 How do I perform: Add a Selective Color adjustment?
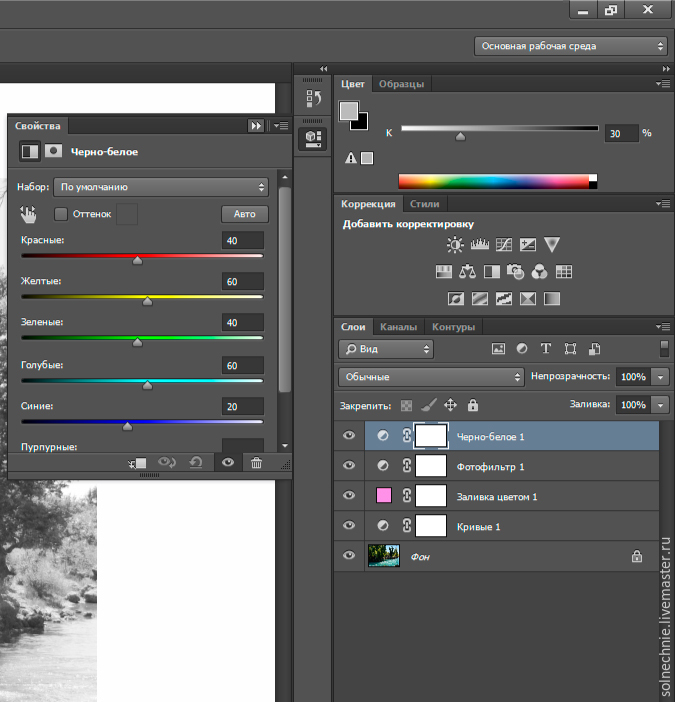(x=528, y=298)
